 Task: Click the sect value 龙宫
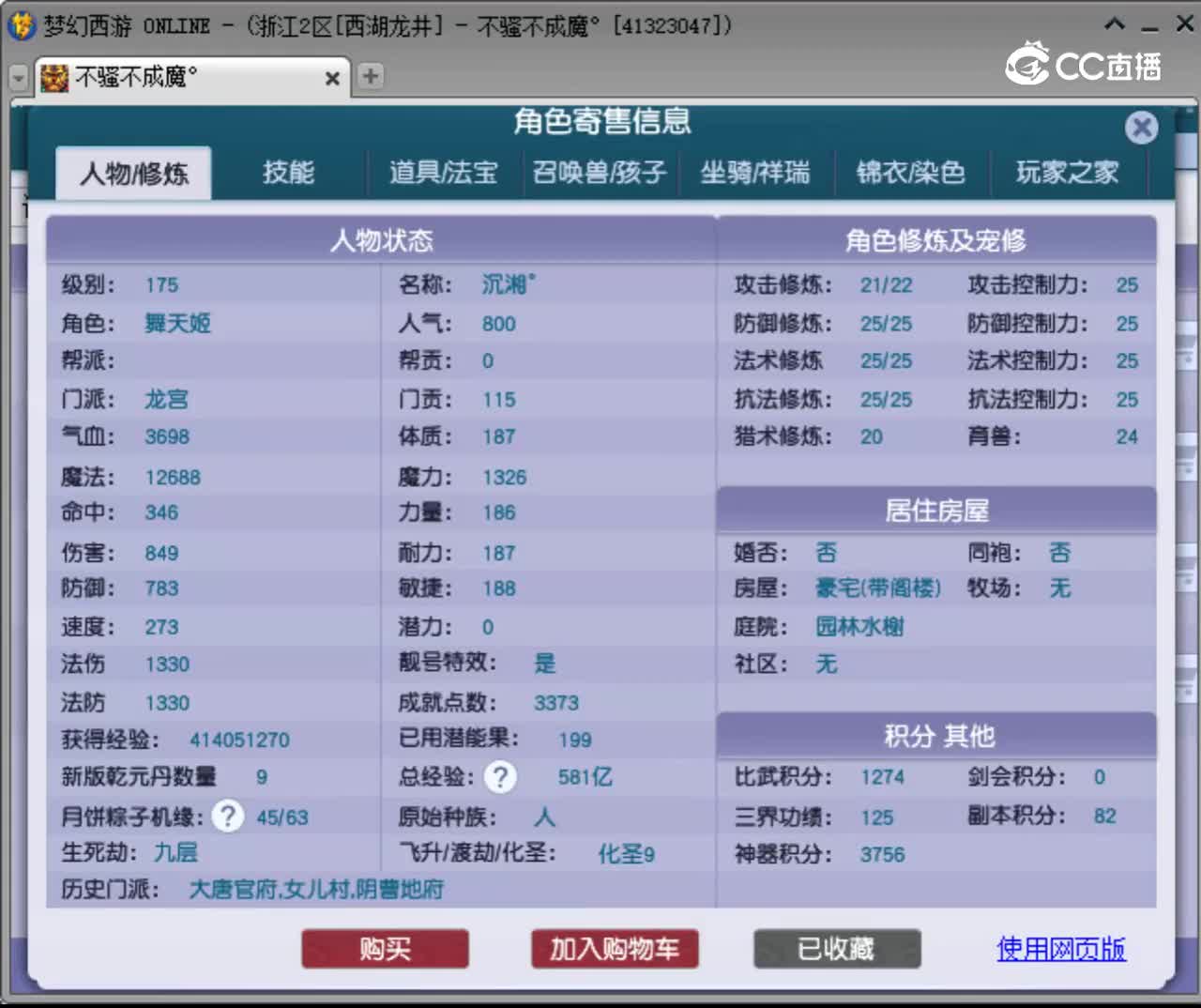[166, 400]
